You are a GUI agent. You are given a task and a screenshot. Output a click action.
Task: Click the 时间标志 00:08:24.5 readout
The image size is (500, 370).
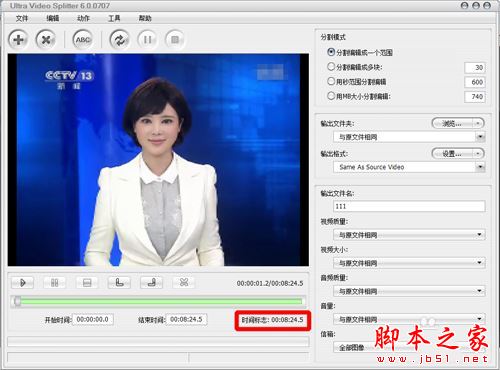point(273,320)
